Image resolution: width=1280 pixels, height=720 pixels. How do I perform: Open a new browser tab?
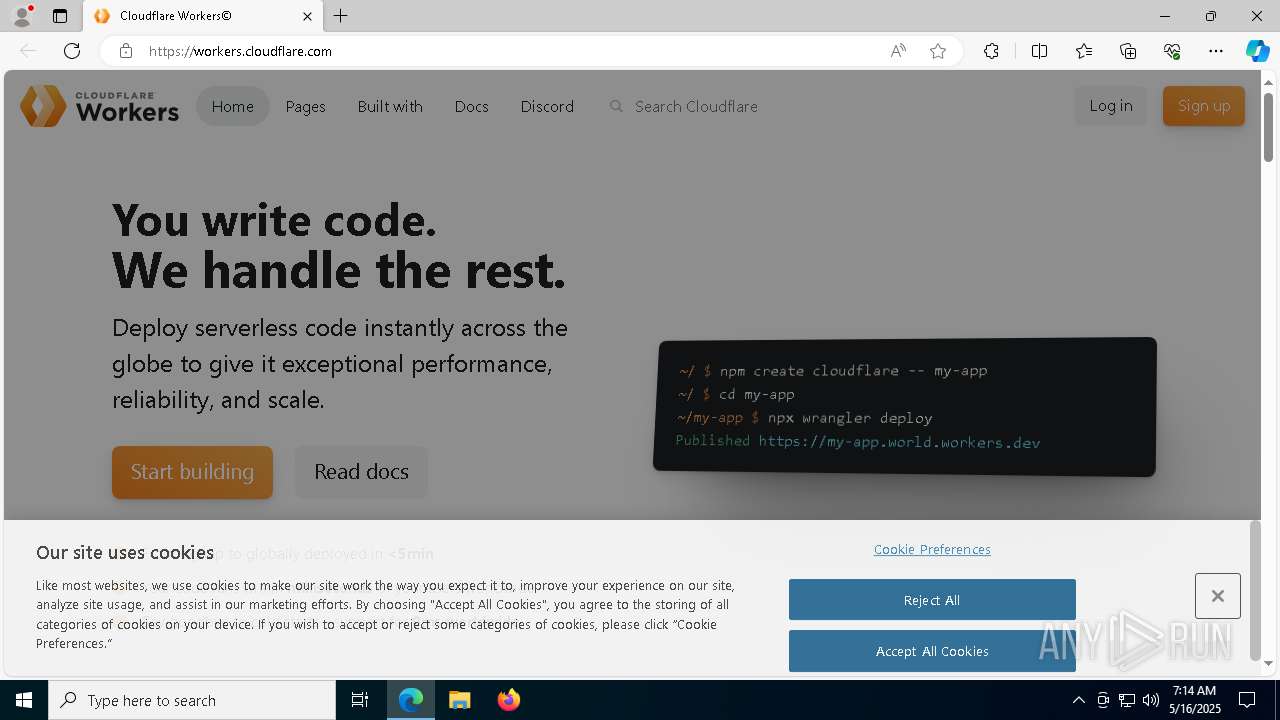click(x=341, y=16)
